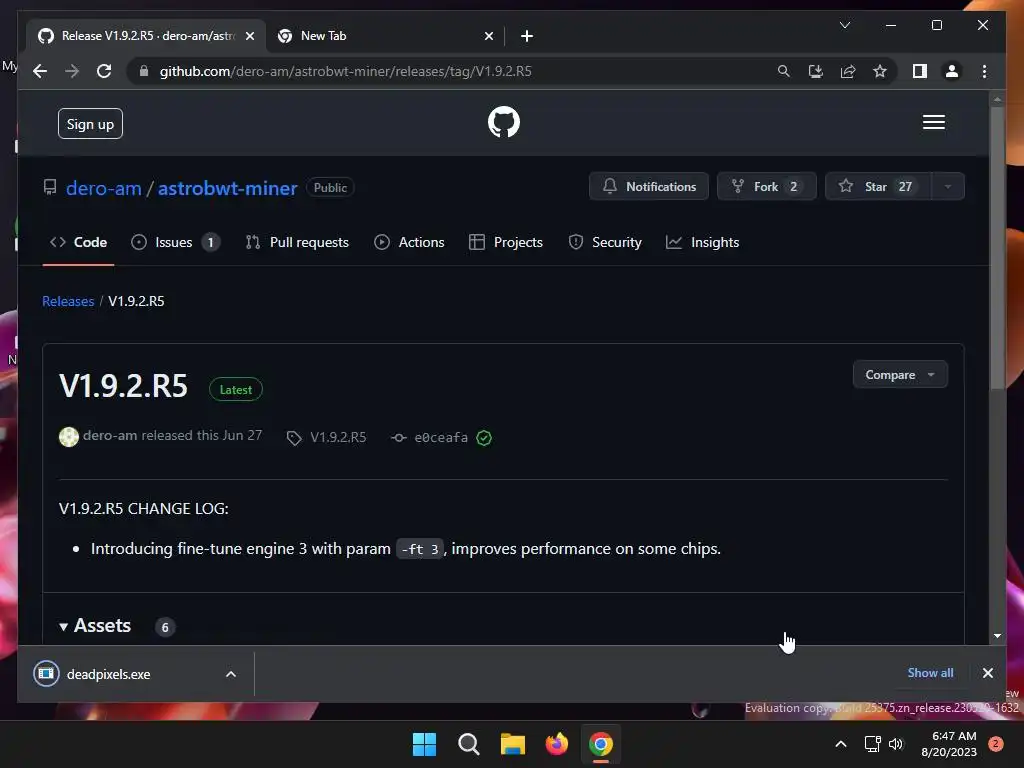Click the Releases breadcrumb link
The width and height of the screenshot is (1024, 768).
point(68,301)
